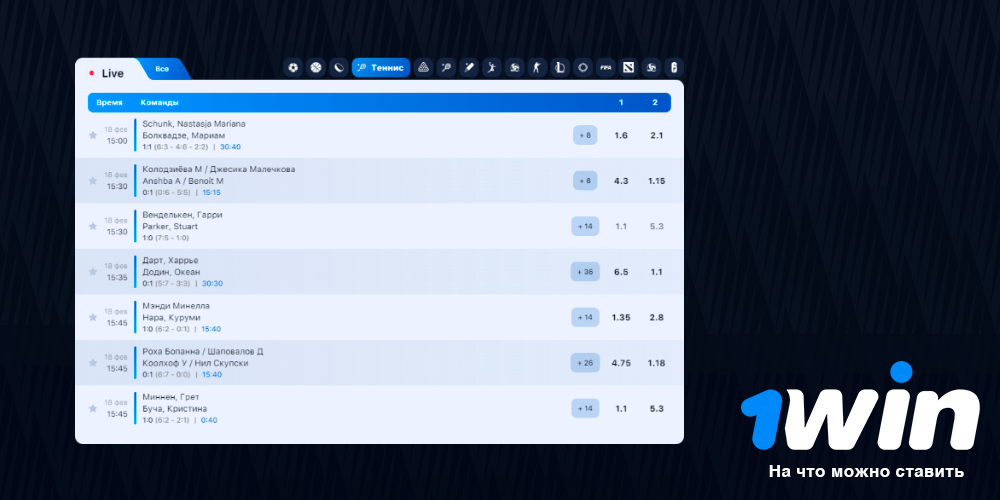
Task: Open match Роха Бопанна / Шаповалов Д
Action: 203,351
